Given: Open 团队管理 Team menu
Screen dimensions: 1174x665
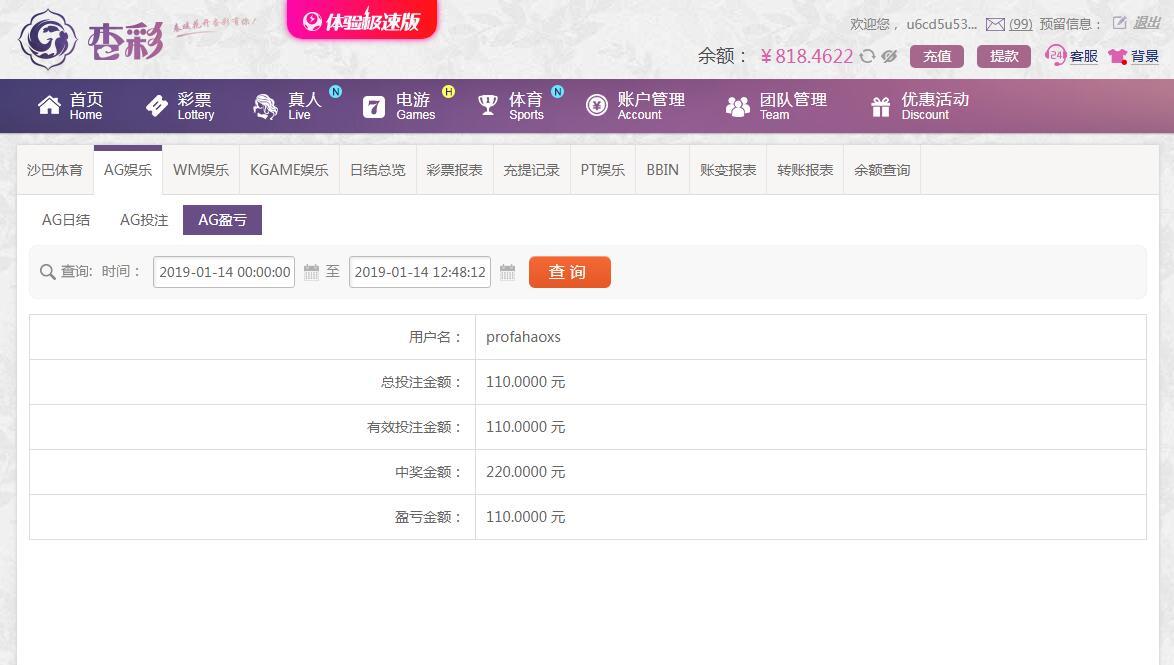Looking at the screenshot, I should tap(793, 106).
